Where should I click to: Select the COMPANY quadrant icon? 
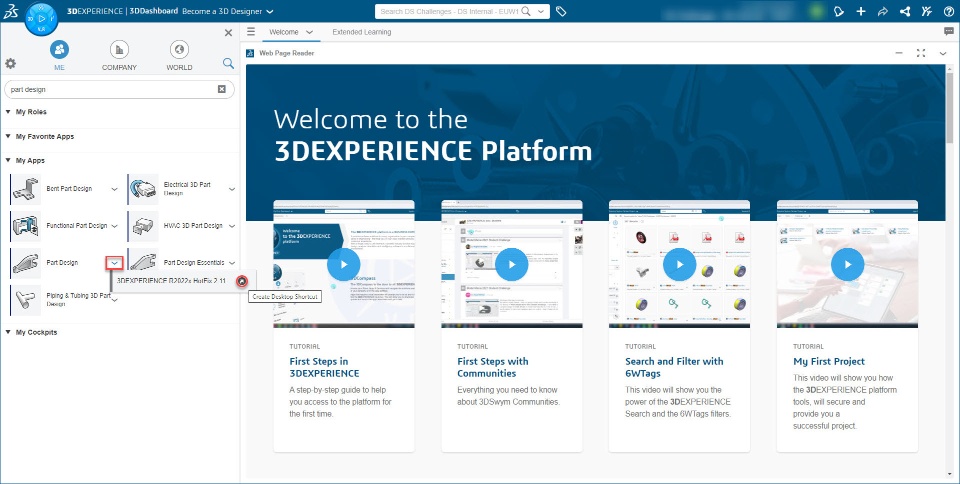coord(119,50)
